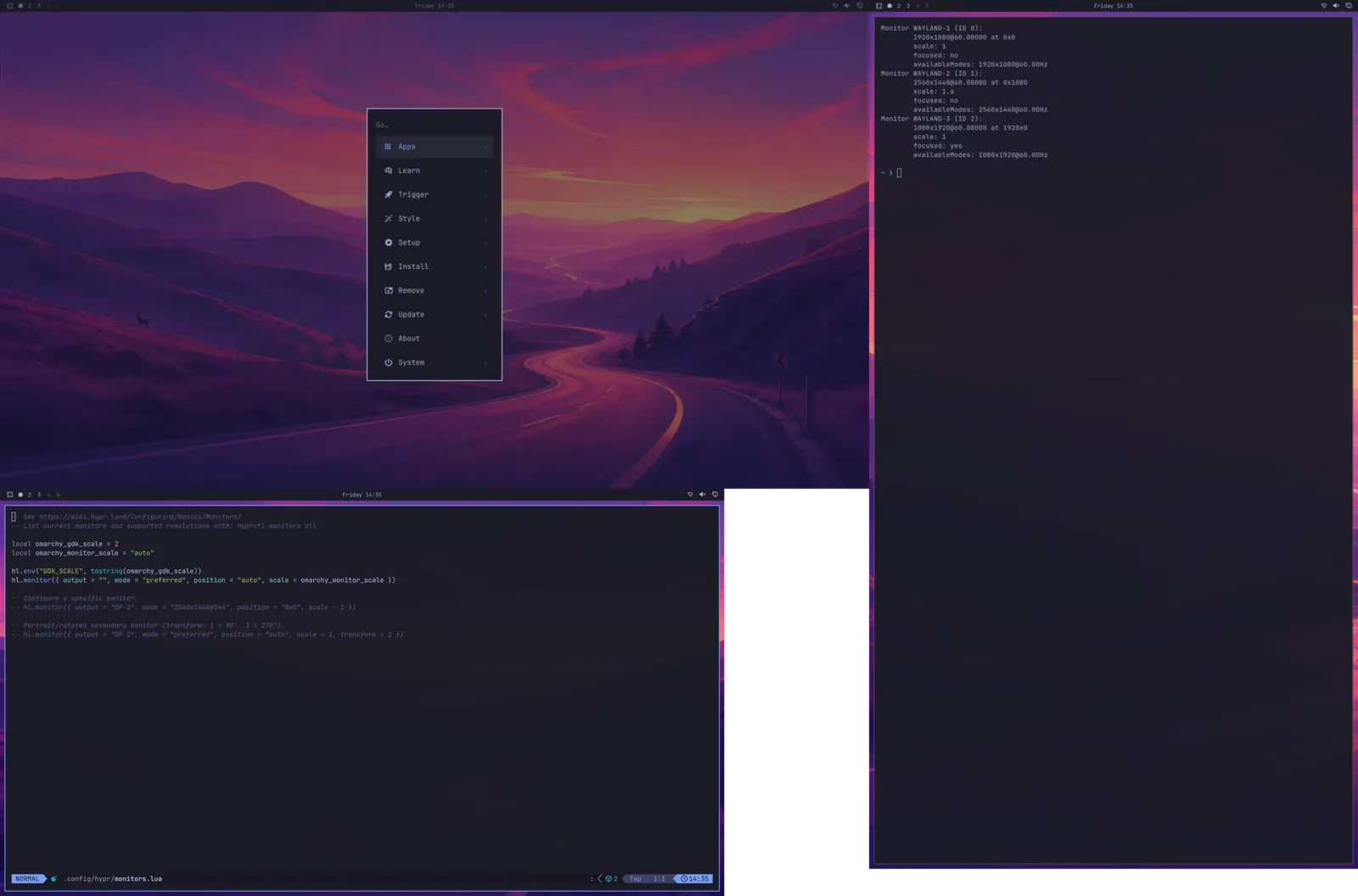Click the volume icon in the bar above the wallpaper

click(x=847, y=5)
